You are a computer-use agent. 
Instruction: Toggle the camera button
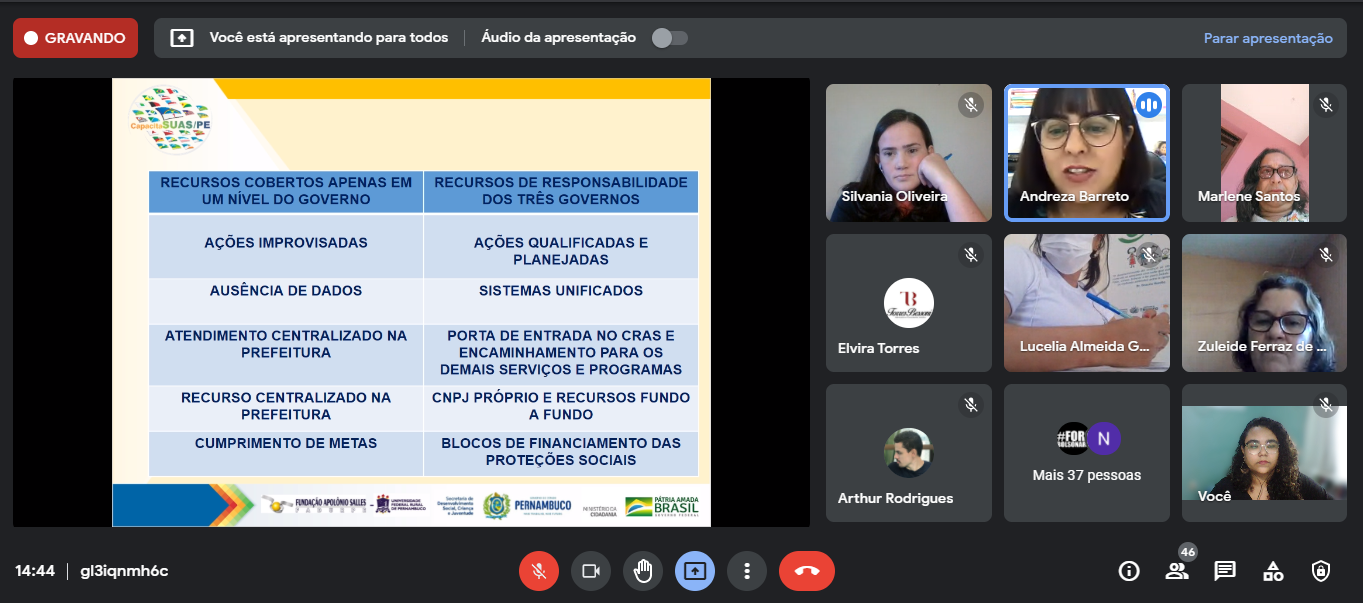590,571
